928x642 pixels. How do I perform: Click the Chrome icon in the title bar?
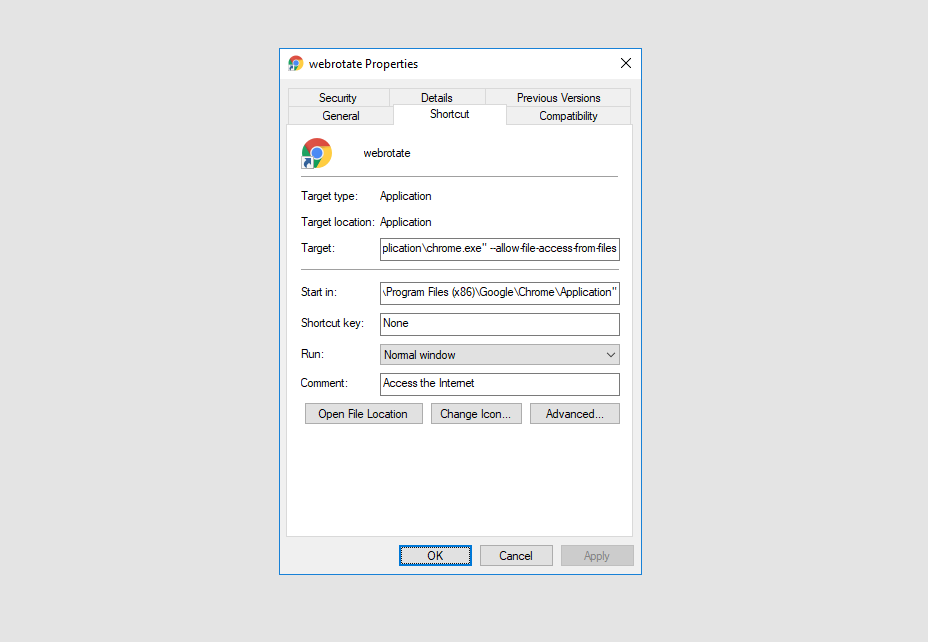tap(295, 63)
